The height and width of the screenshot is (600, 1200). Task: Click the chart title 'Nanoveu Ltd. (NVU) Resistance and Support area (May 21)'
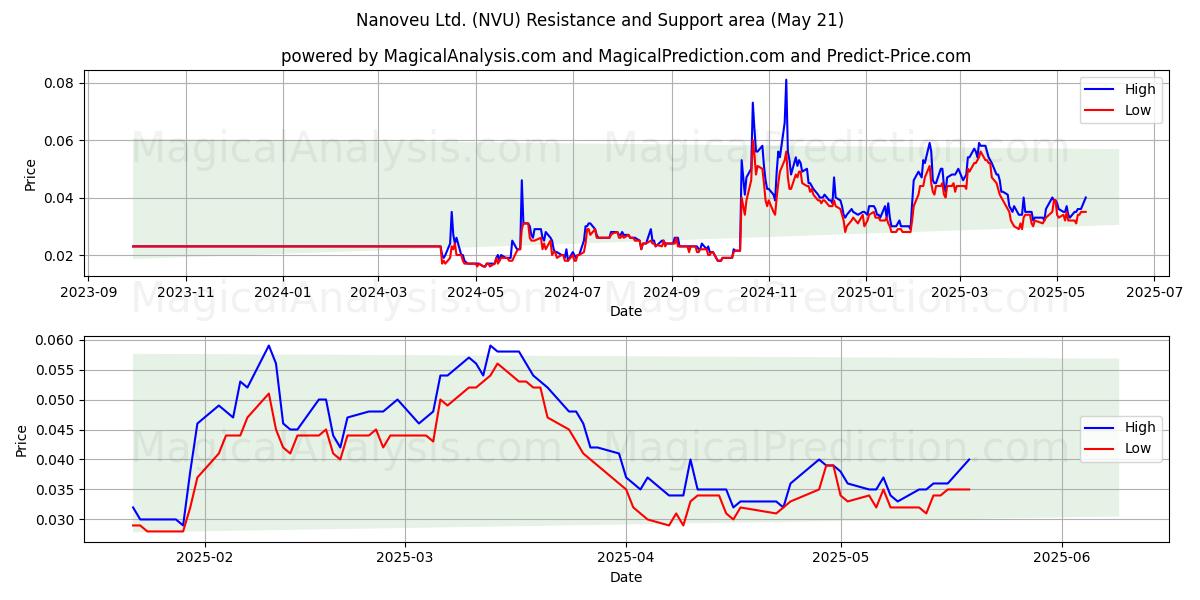coord(600,20)
